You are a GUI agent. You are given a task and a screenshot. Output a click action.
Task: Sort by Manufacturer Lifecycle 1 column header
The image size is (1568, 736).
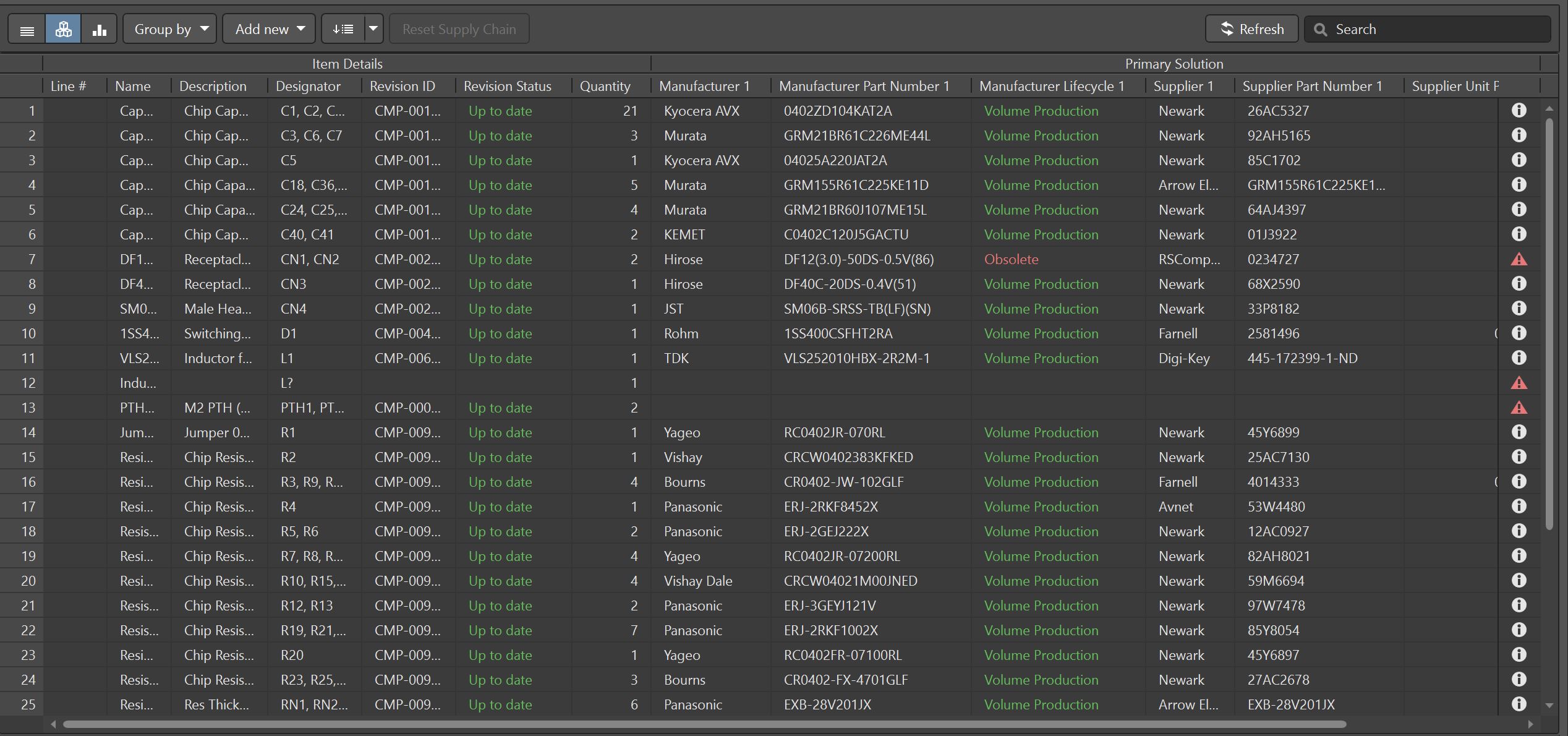click(x=1051, y=86)
